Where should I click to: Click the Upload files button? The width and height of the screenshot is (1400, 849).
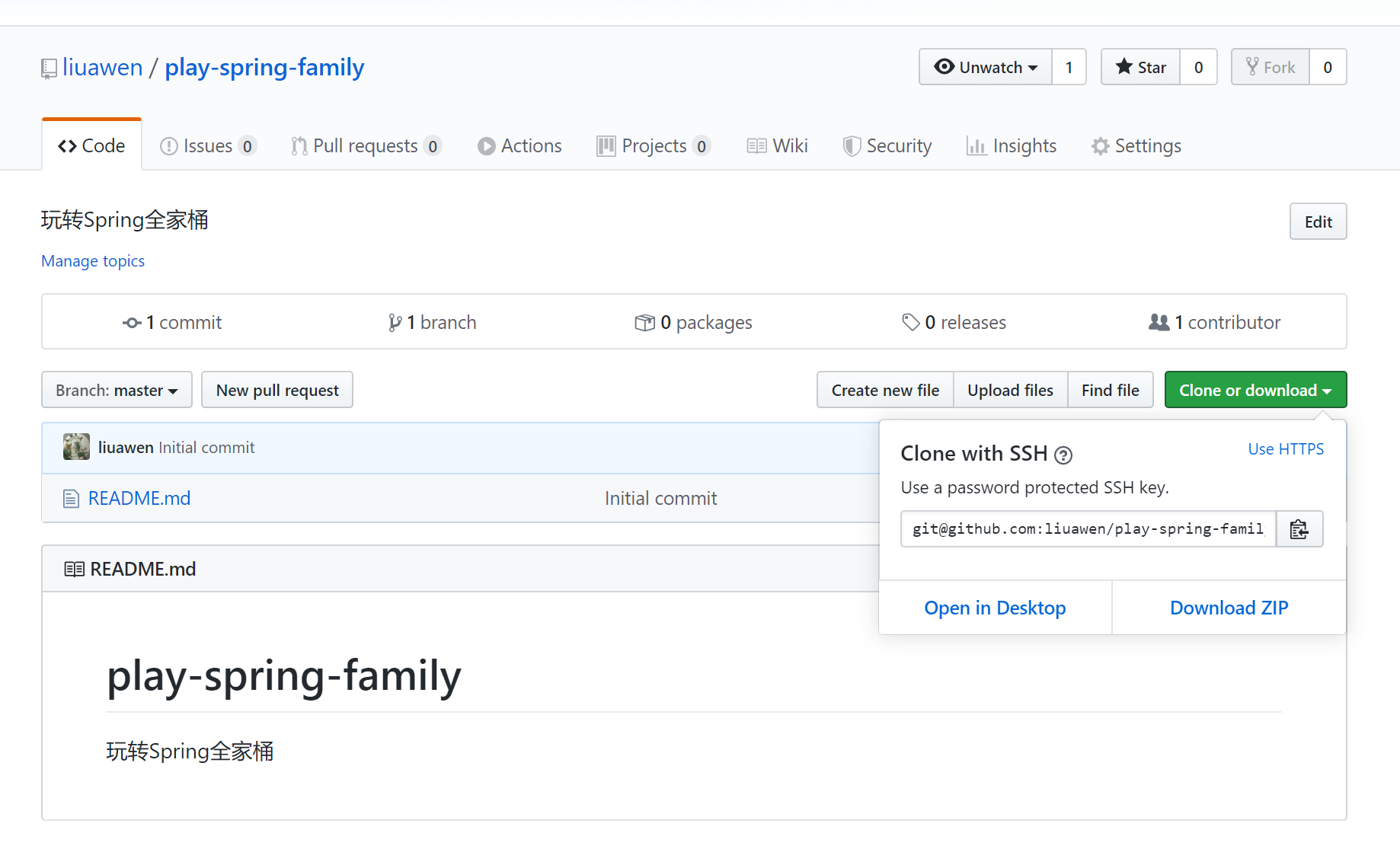[1010, 390]
